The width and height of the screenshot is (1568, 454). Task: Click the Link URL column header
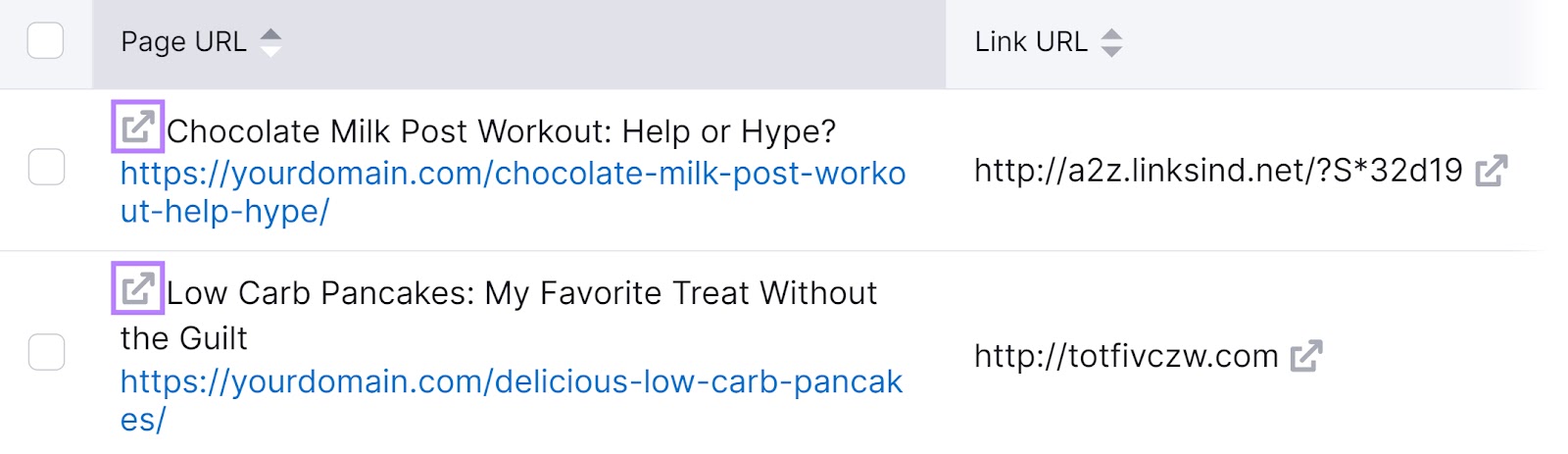tap(1031, 42)
